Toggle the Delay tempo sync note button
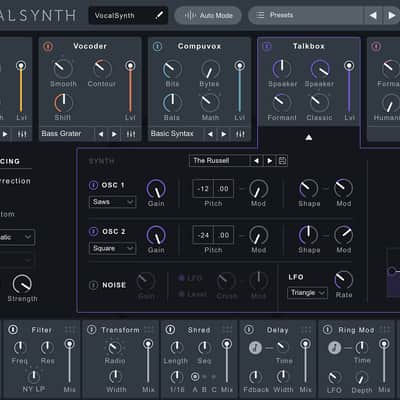The width and height of the screenshot is (400, 400). [255, 348]
